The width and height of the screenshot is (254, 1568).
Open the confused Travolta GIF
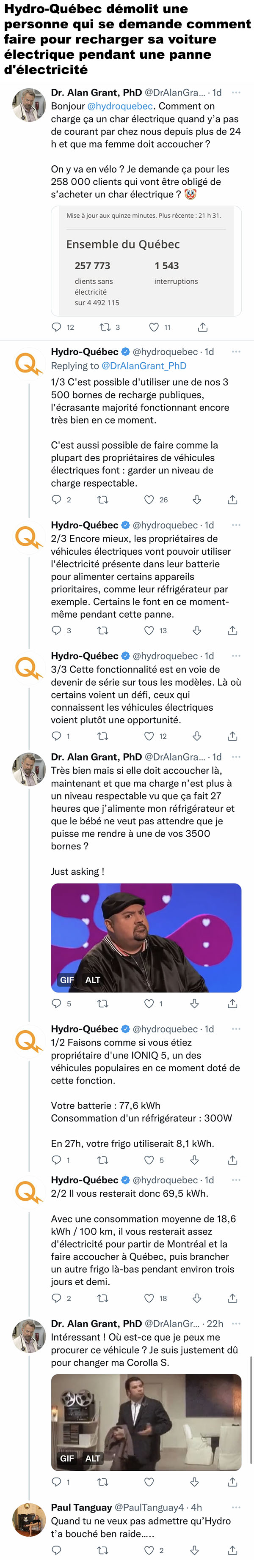[146, 1421]
